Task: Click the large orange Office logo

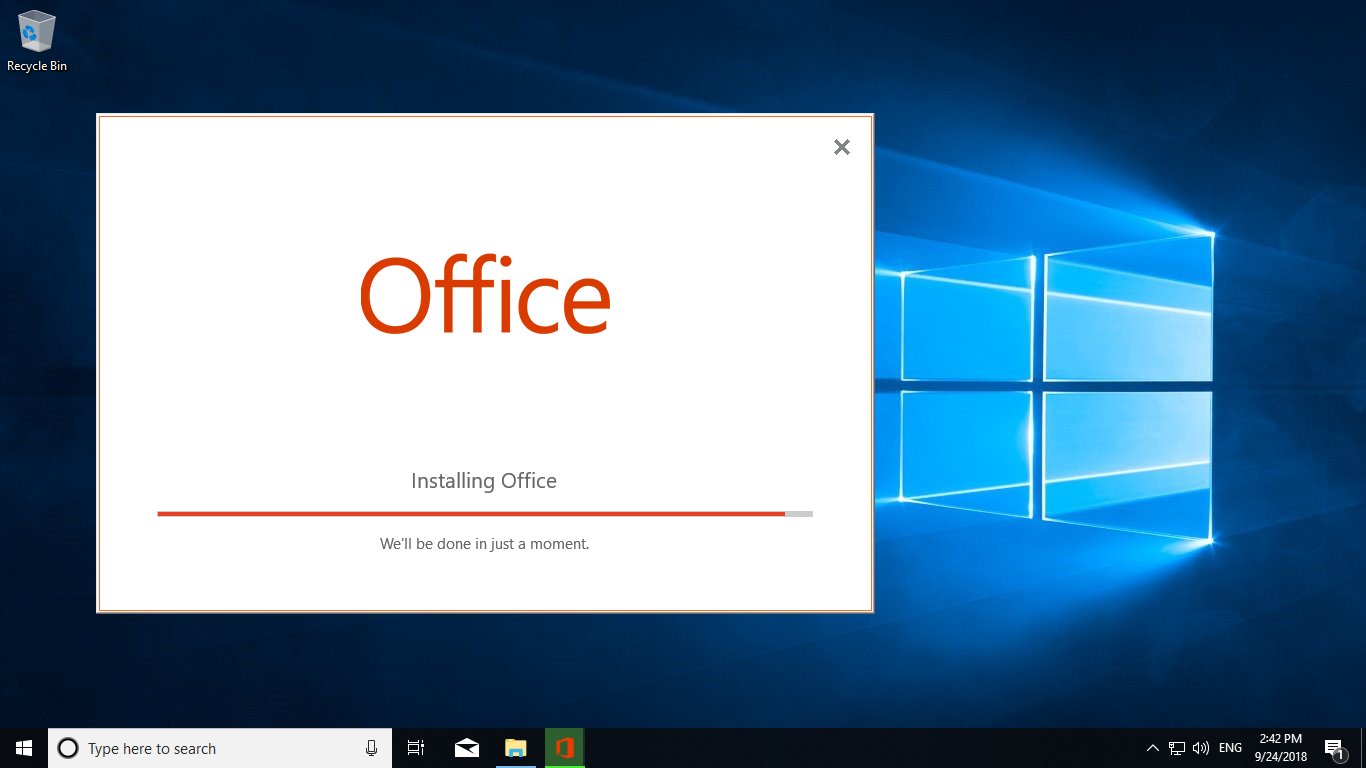Action: coord(484,293)
